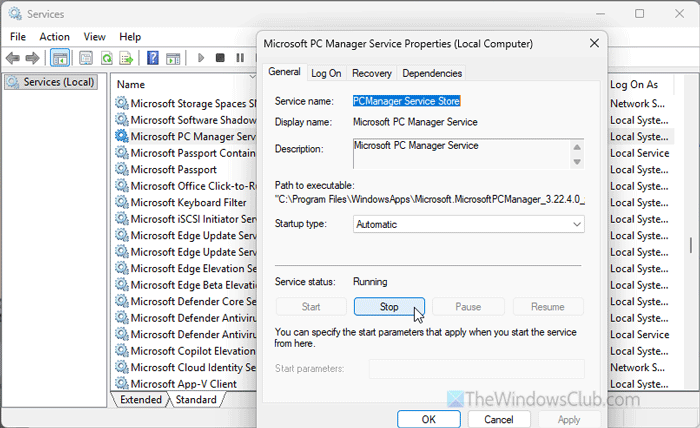
Task: Click the disabled Start button in the dialog
Action: [311, 307]
